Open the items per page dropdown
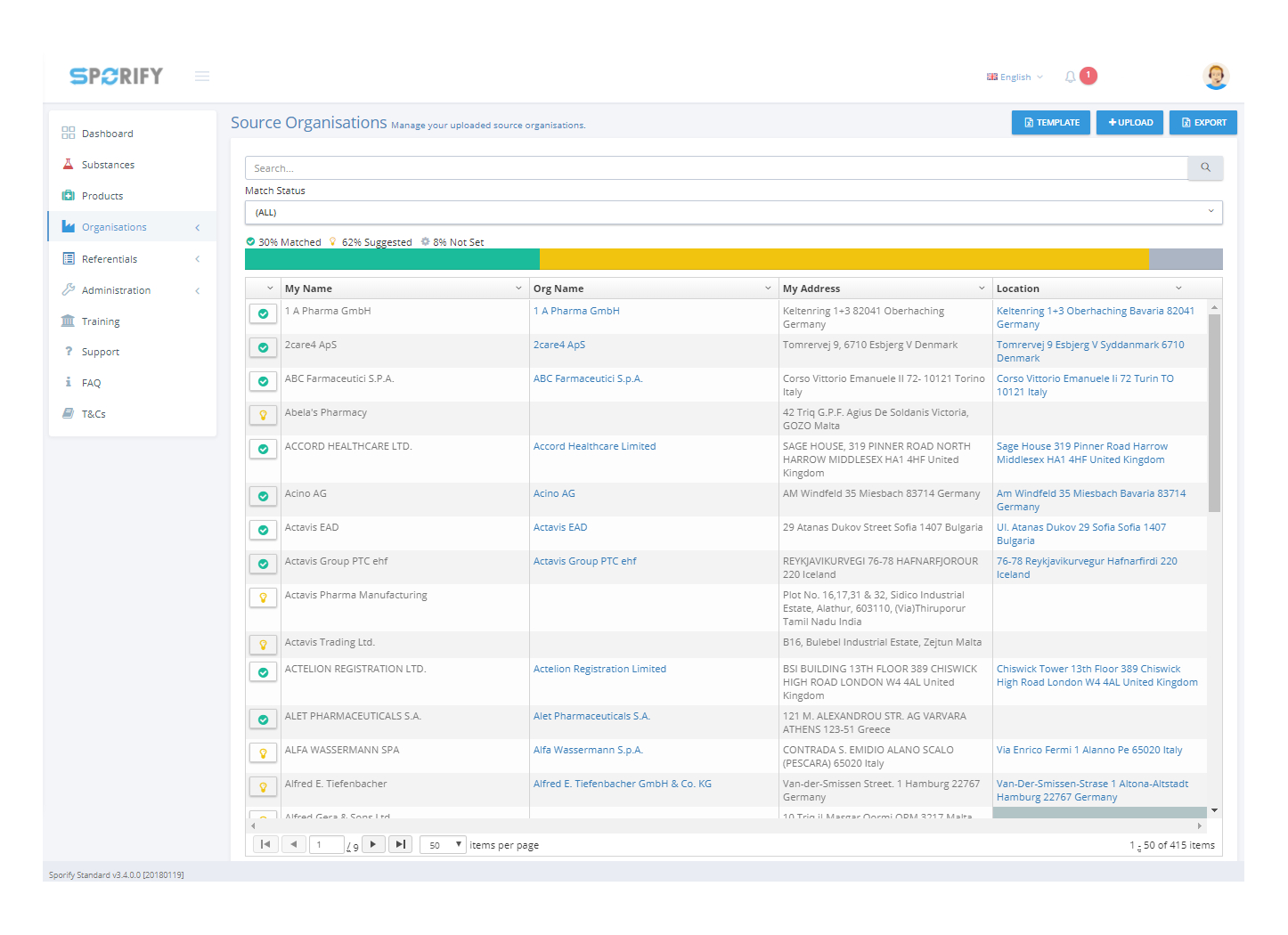 [442, 844]
